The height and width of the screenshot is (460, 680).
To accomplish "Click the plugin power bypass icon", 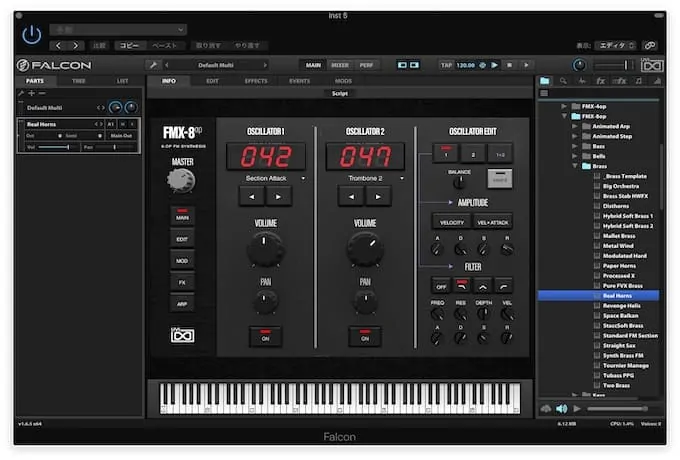I will point(32,35).
